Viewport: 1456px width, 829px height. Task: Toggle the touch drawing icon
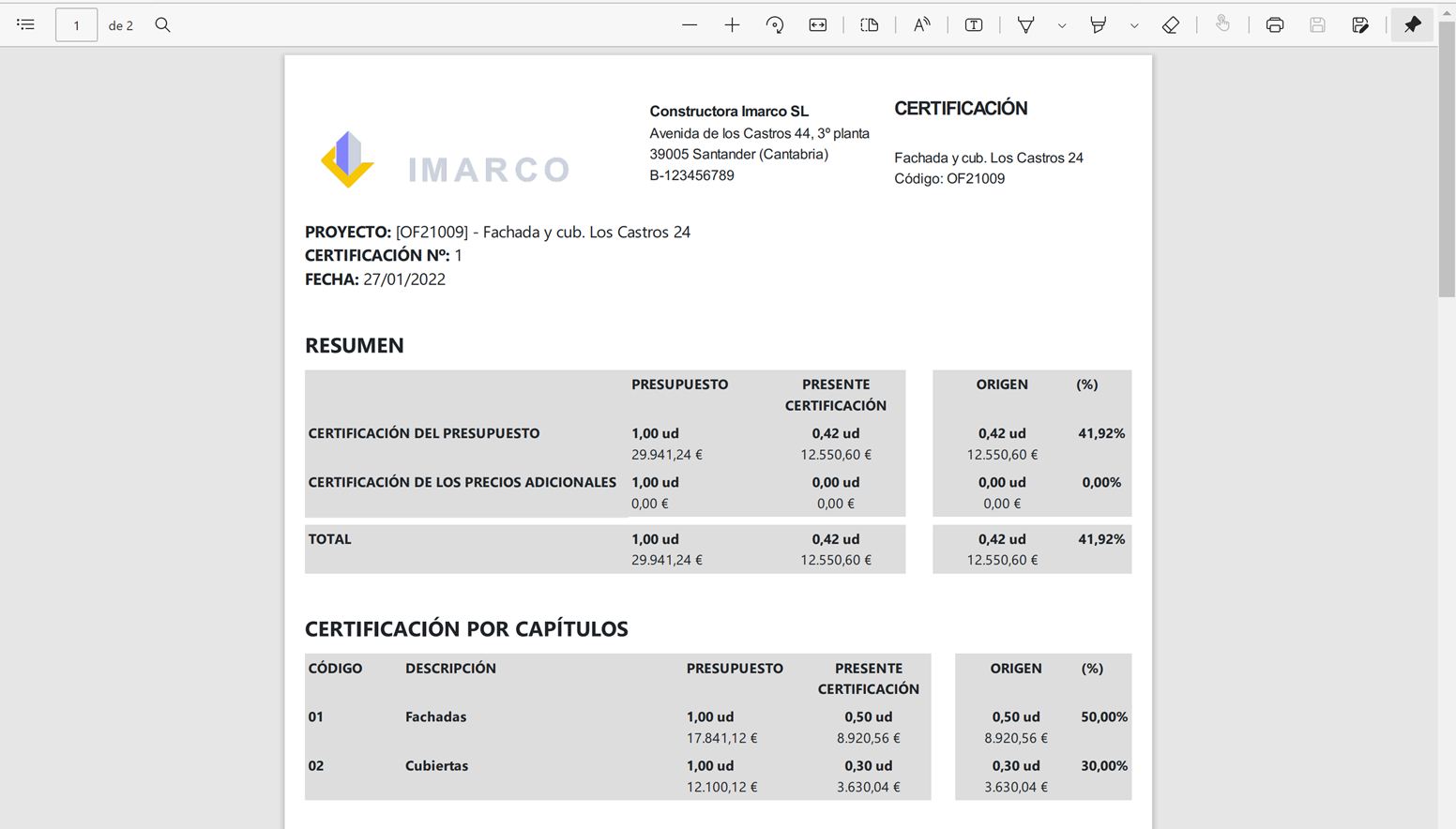pyautogui.click(x=1222, y=25)
